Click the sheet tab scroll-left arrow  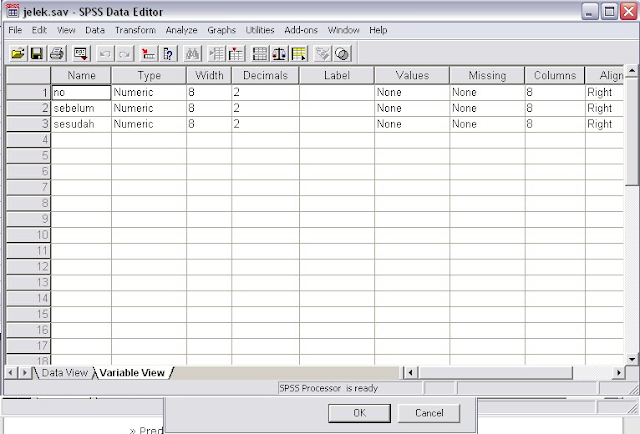click(11, 372)
